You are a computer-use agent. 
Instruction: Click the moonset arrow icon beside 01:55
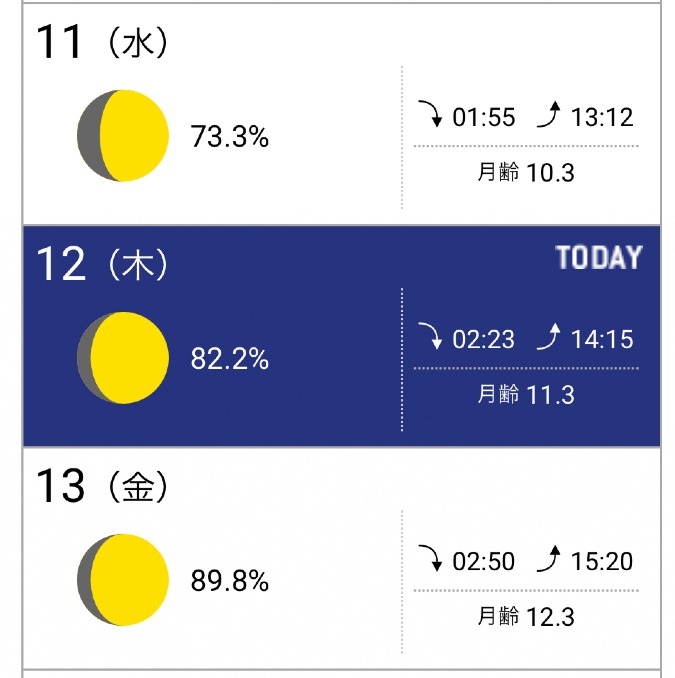pyautogui.click(x=431, y=114)
